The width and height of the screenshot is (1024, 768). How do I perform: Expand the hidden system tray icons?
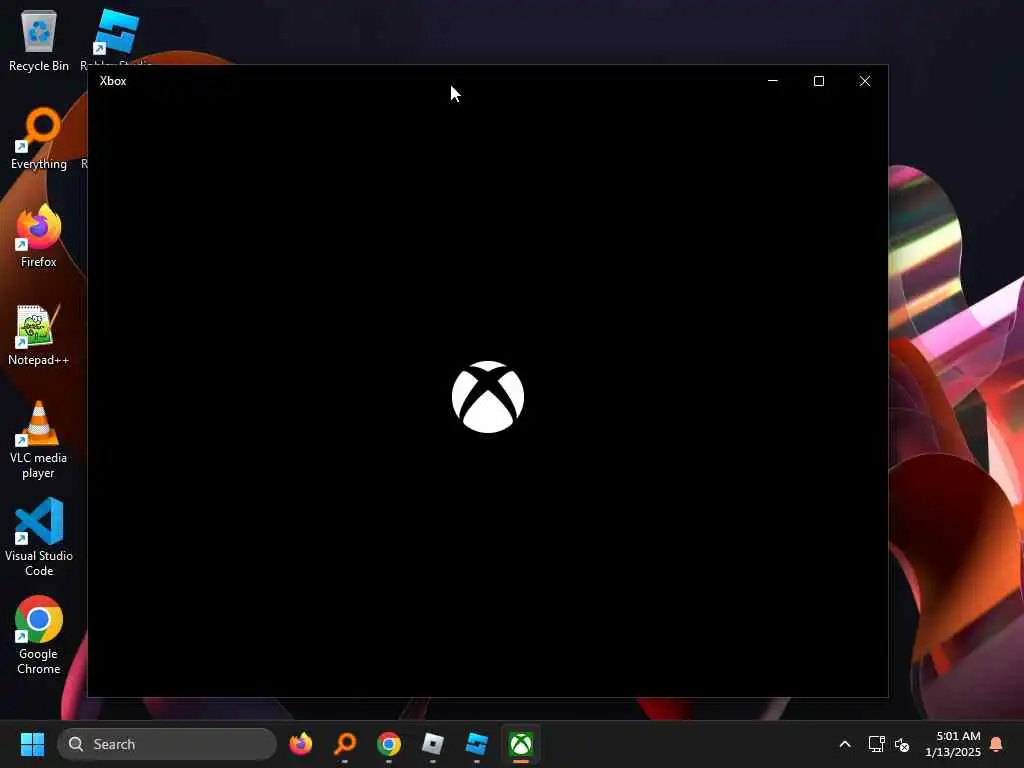[844, 744]
